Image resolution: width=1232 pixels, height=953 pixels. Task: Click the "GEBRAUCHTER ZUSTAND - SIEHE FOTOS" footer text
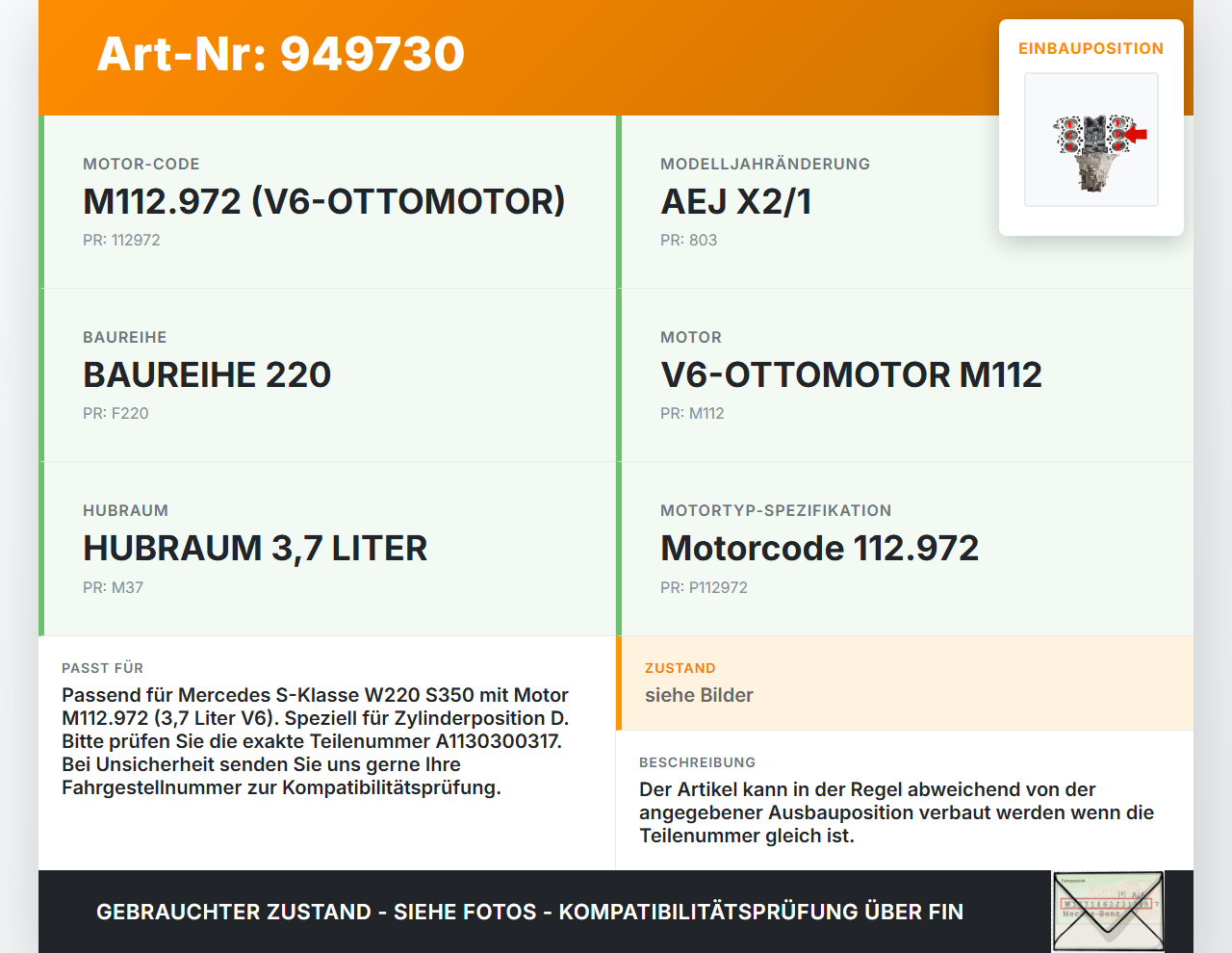529,912
